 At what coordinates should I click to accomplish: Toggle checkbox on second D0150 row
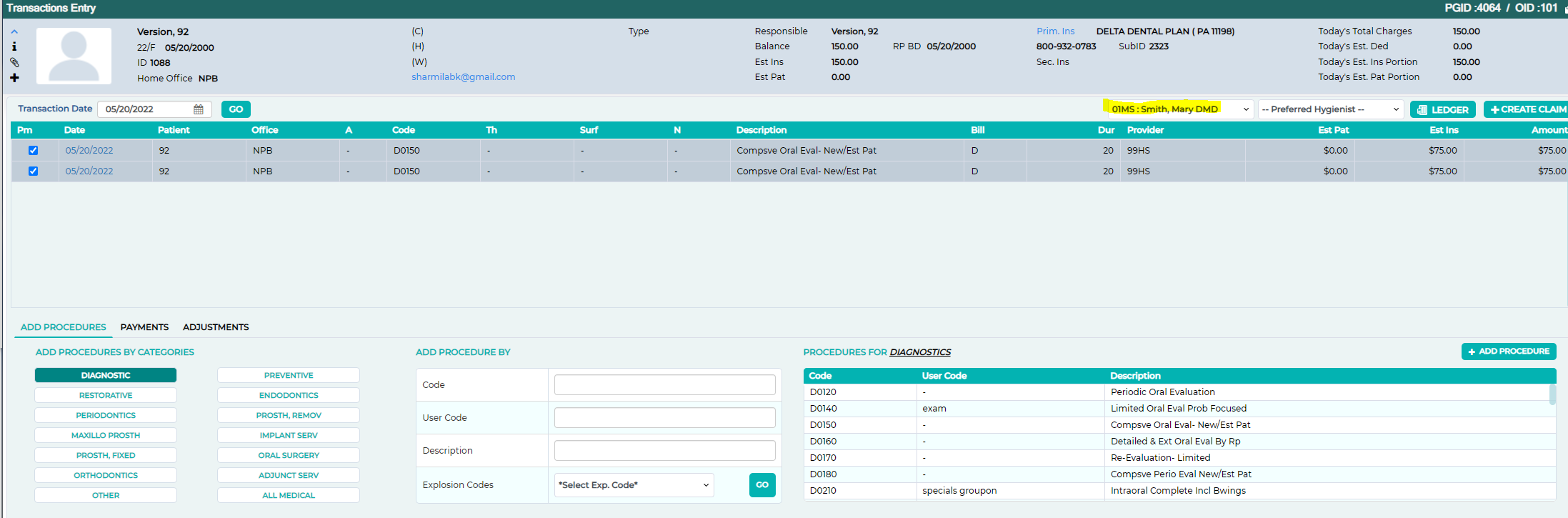point(33,171)
